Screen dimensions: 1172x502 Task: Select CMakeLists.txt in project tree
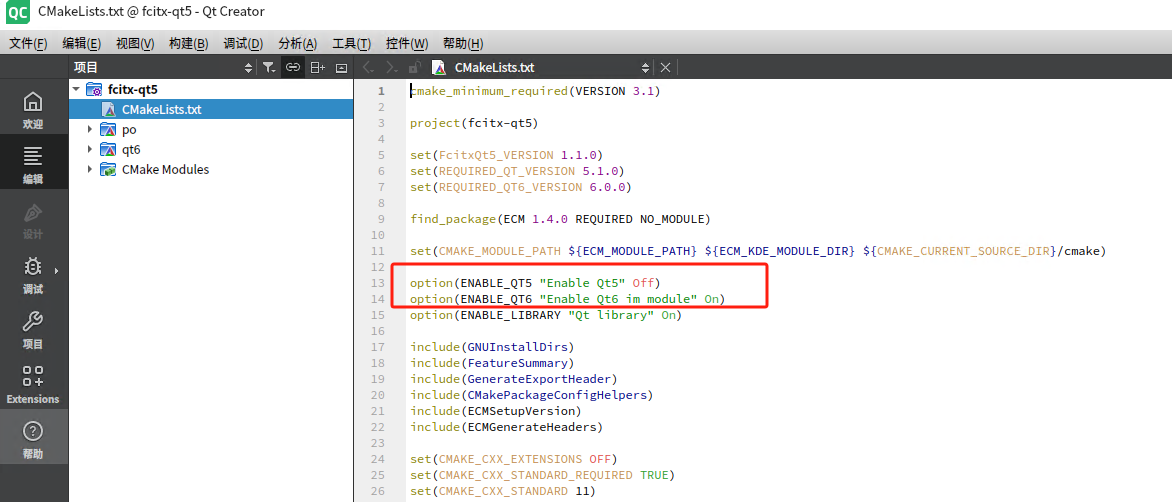coord(211,109)
